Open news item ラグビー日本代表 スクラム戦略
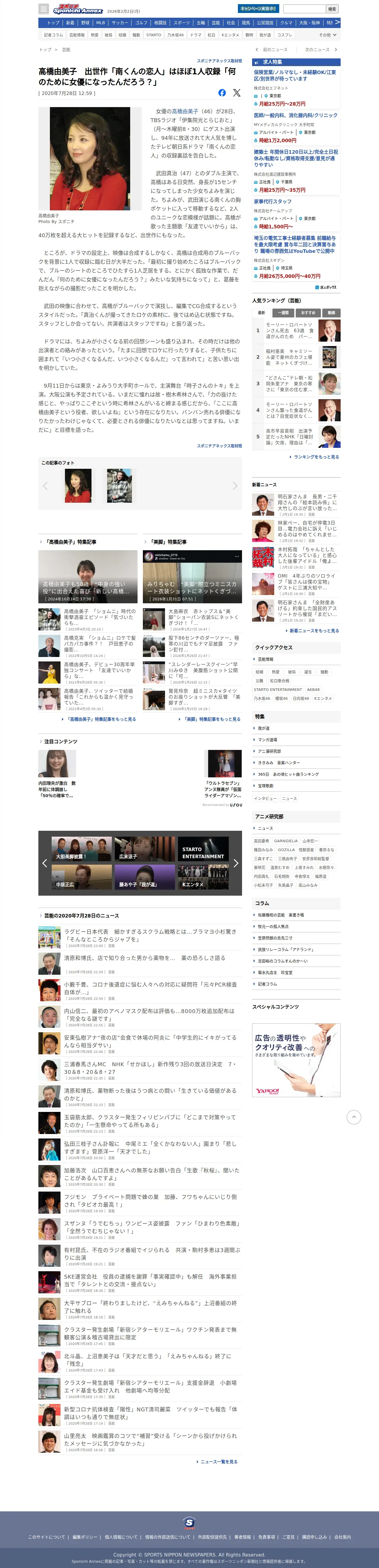Screen dimensions: 379x1568 coord(140,937)
